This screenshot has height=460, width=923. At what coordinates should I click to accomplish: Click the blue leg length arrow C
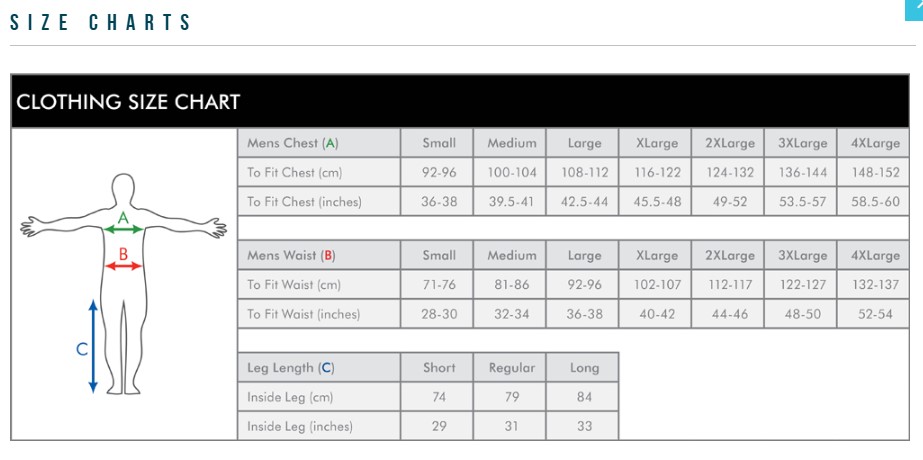click(93, 346)
